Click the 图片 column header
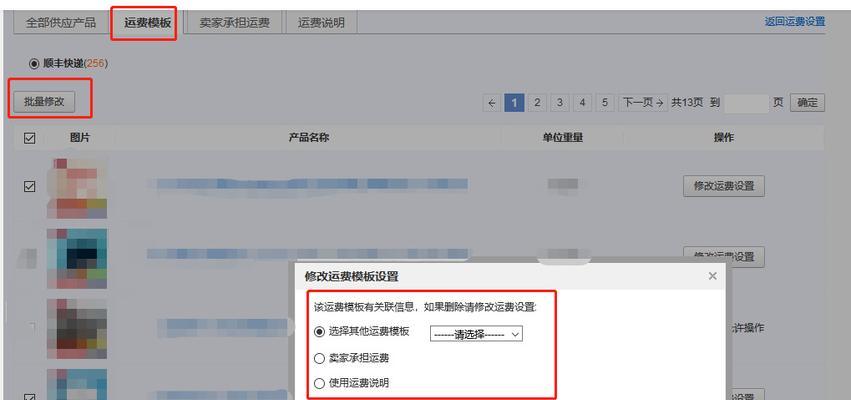This screenshot has height=400, width=851. pyautogui.click(x=80, y=138)
